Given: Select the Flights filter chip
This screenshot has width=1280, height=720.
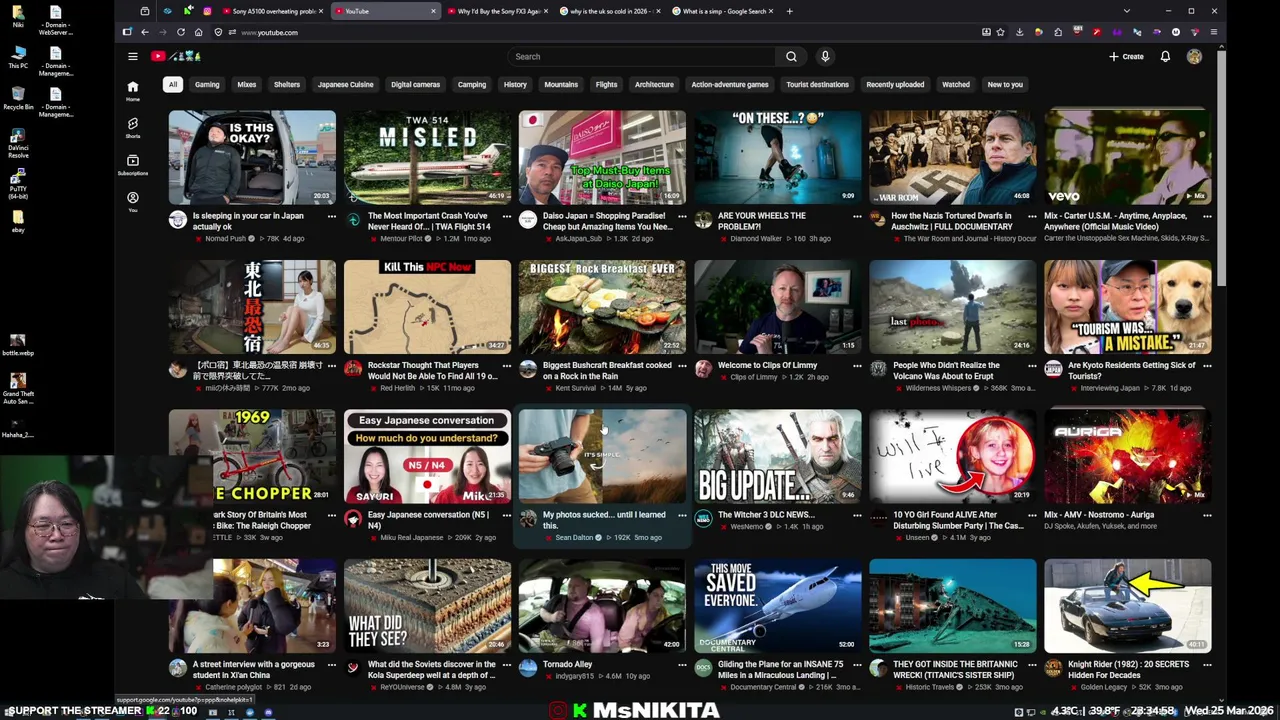Looking at the screenshot, I should pyautogui.click(x=606, y=84).
